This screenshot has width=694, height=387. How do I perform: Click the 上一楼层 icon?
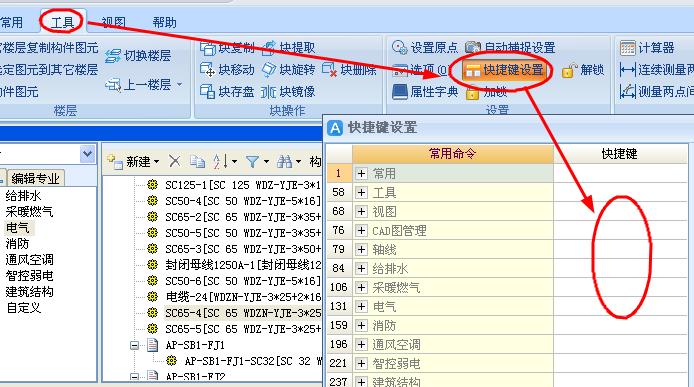coord(113,85)
